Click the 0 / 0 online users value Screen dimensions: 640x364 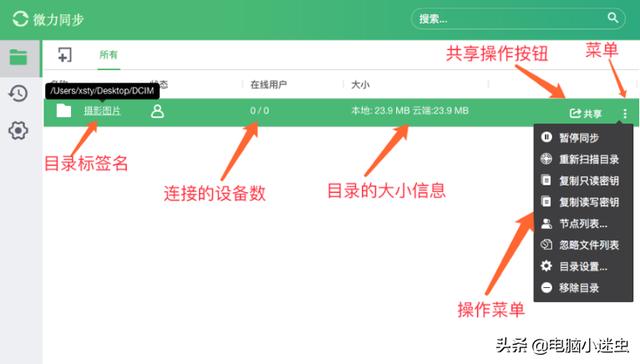pyautogui.click(x=260, y=111)
